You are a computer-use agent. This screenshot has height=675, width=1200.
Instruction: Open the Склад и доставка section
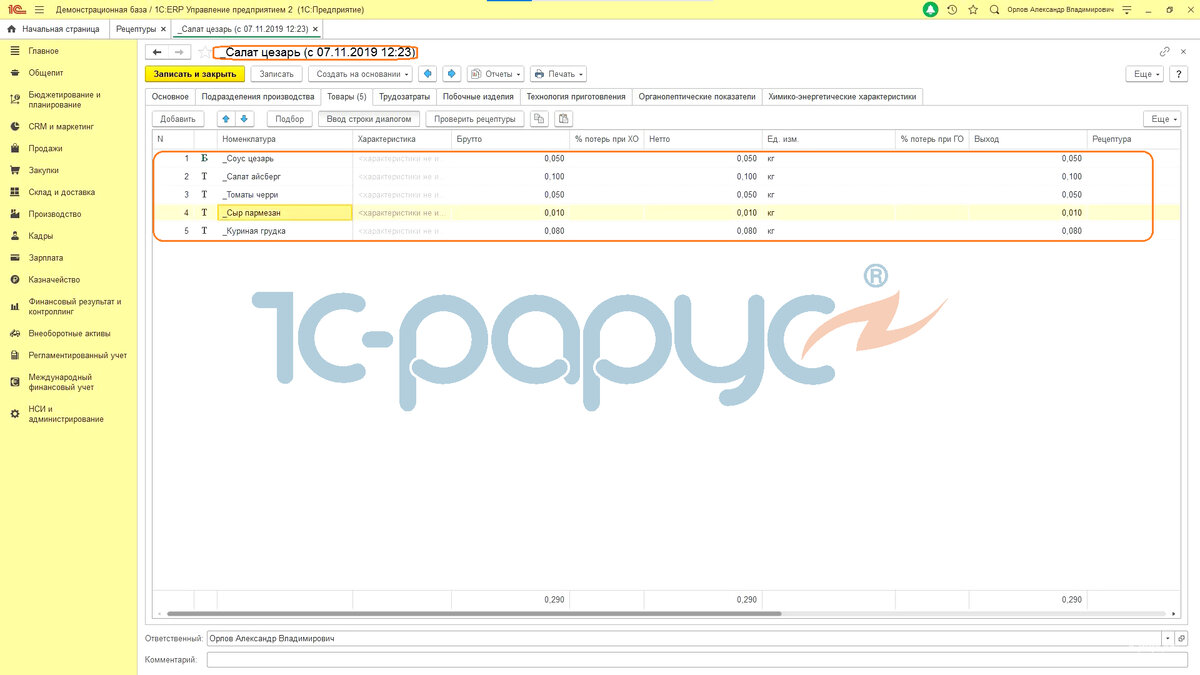[61, 192]
